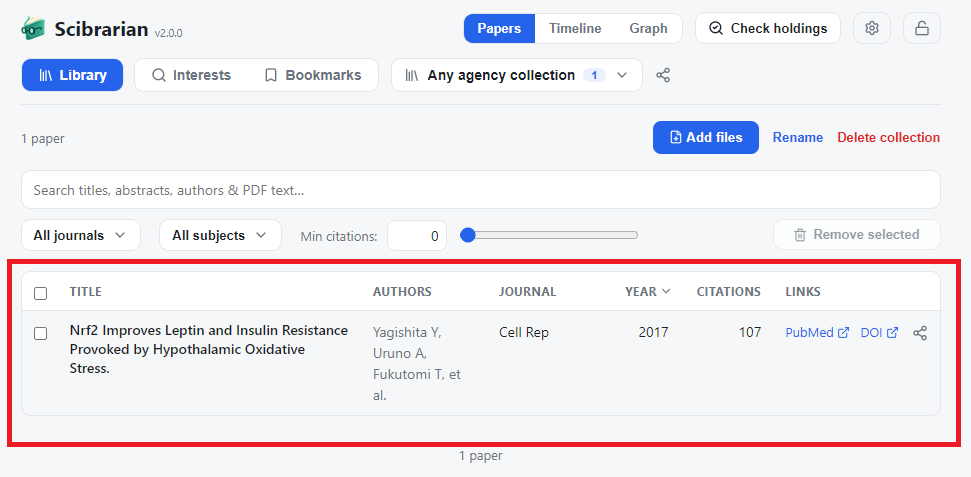Click the unlock padlock icon

tap(921, 28)
